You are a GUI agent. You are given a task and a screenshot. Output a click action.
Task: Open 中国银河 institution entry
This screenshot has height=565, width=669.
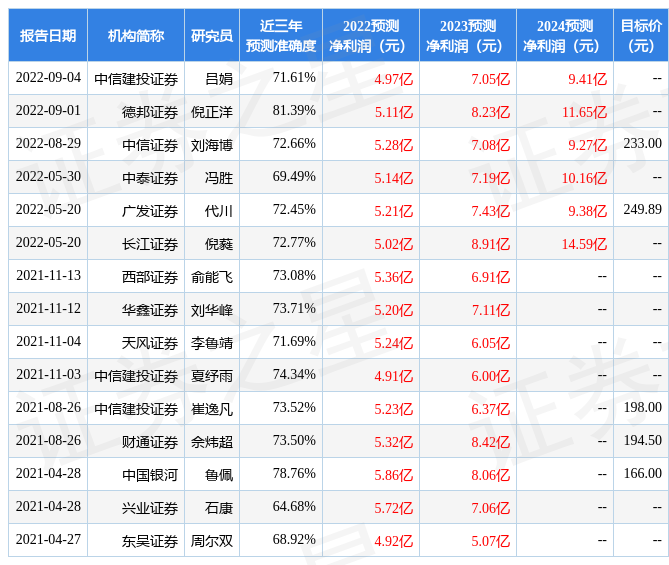click(x=150, y=475)
